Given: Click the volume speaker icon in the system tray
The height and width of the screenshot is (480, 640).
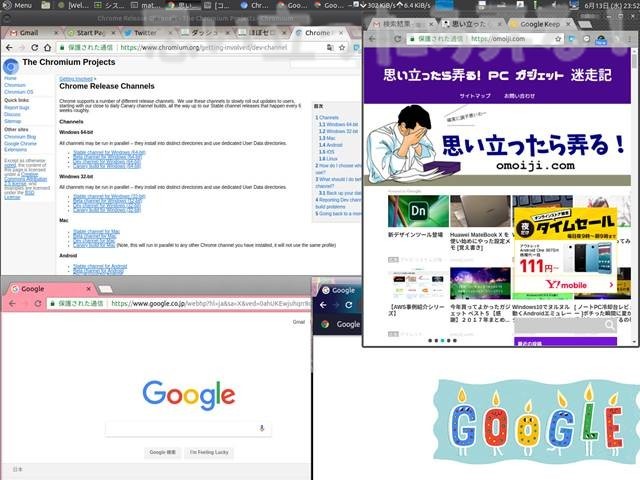Looking at the screenshot, I should 554,5.
